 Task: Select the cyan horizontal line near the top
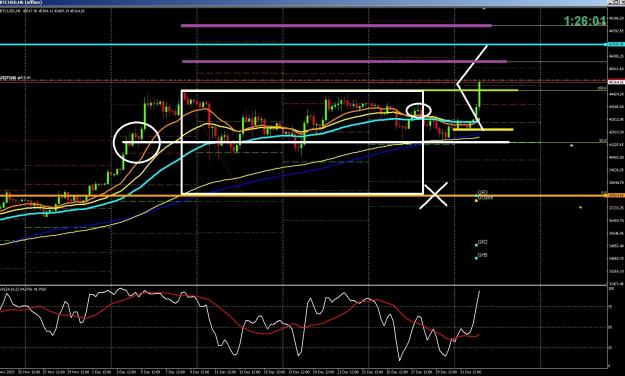303,44
